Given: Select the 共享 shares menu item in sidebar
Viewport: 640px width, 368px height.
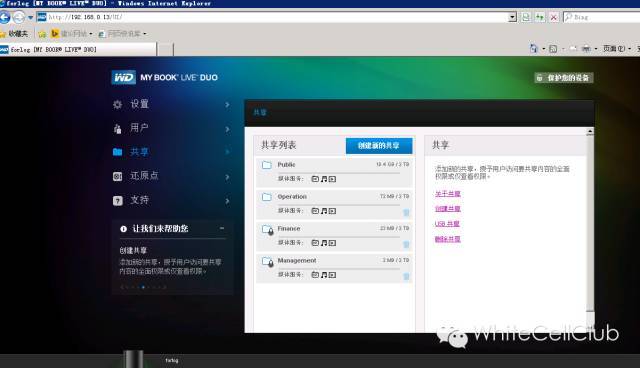Looking at the screenshot, I should 131,152.
